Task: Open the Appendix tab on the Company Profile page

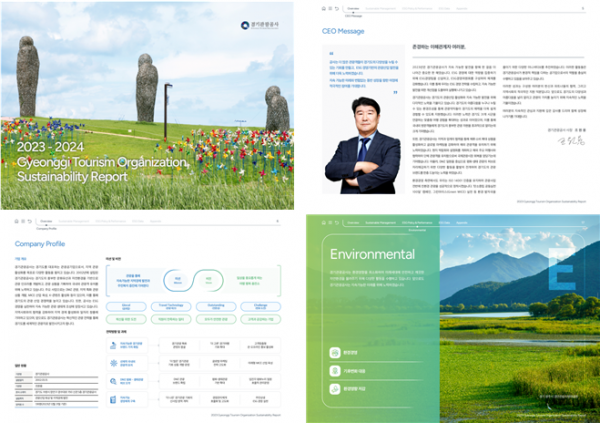Action: pos(155,221)
